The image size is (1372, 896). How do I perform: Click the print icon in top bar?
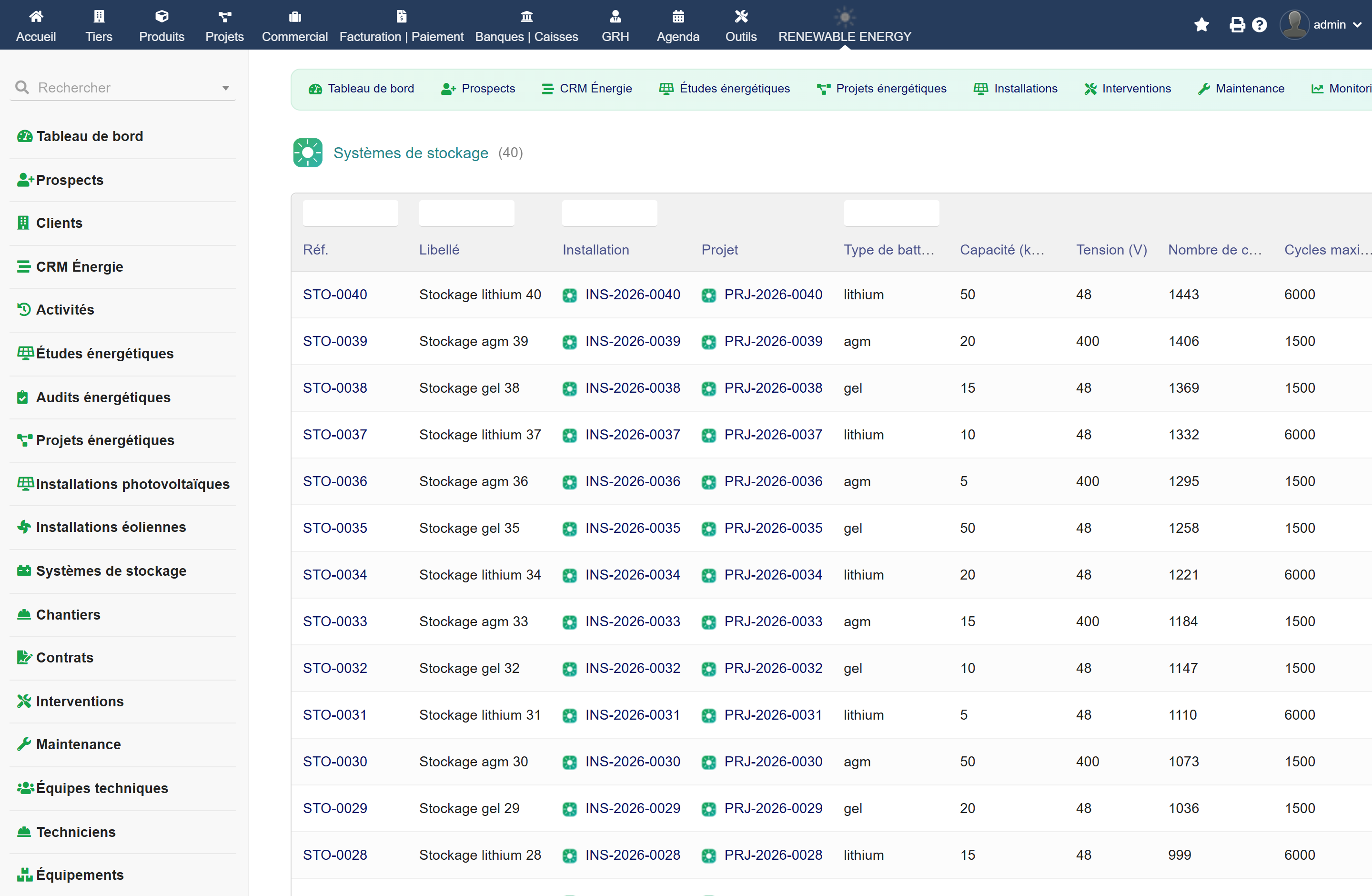(1236, 25)
